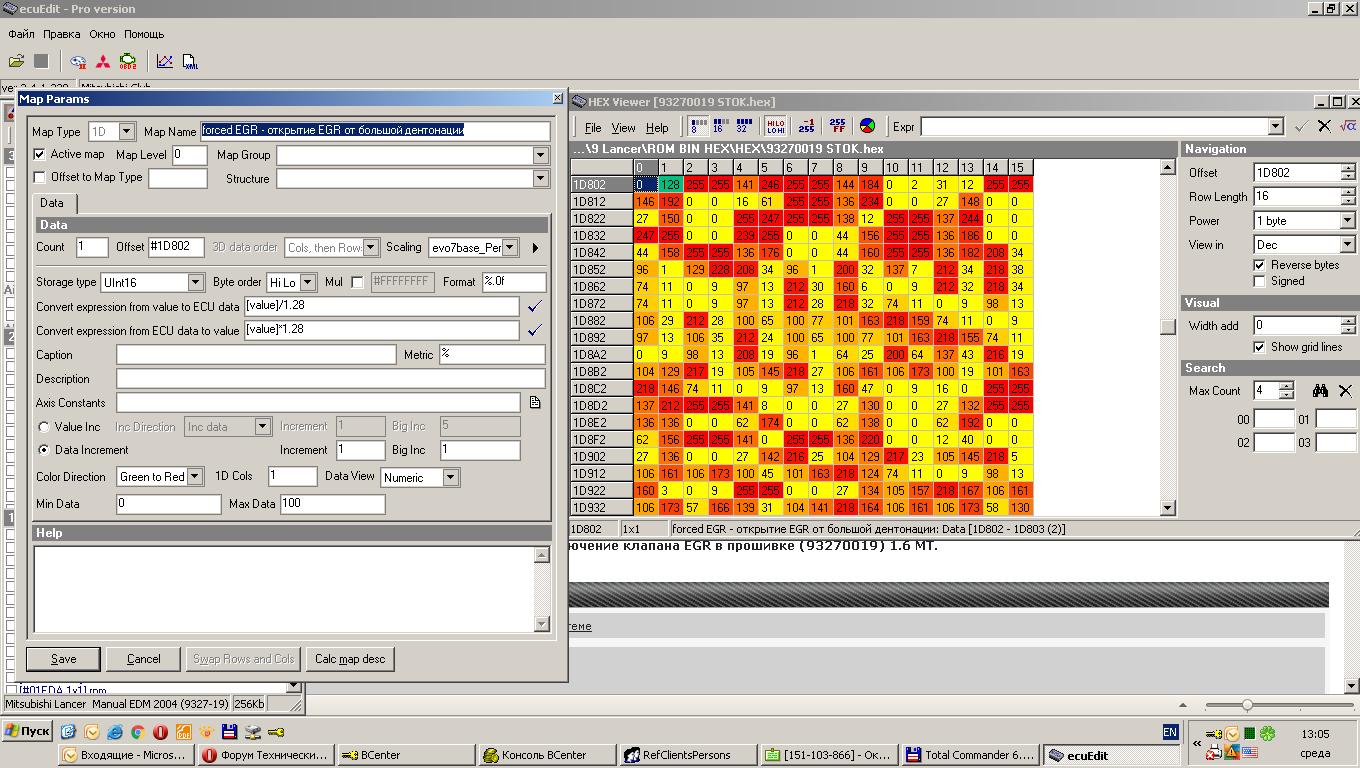
Task: Open the Правка menu
Action: pyautogui.click(x=61, y=34)
